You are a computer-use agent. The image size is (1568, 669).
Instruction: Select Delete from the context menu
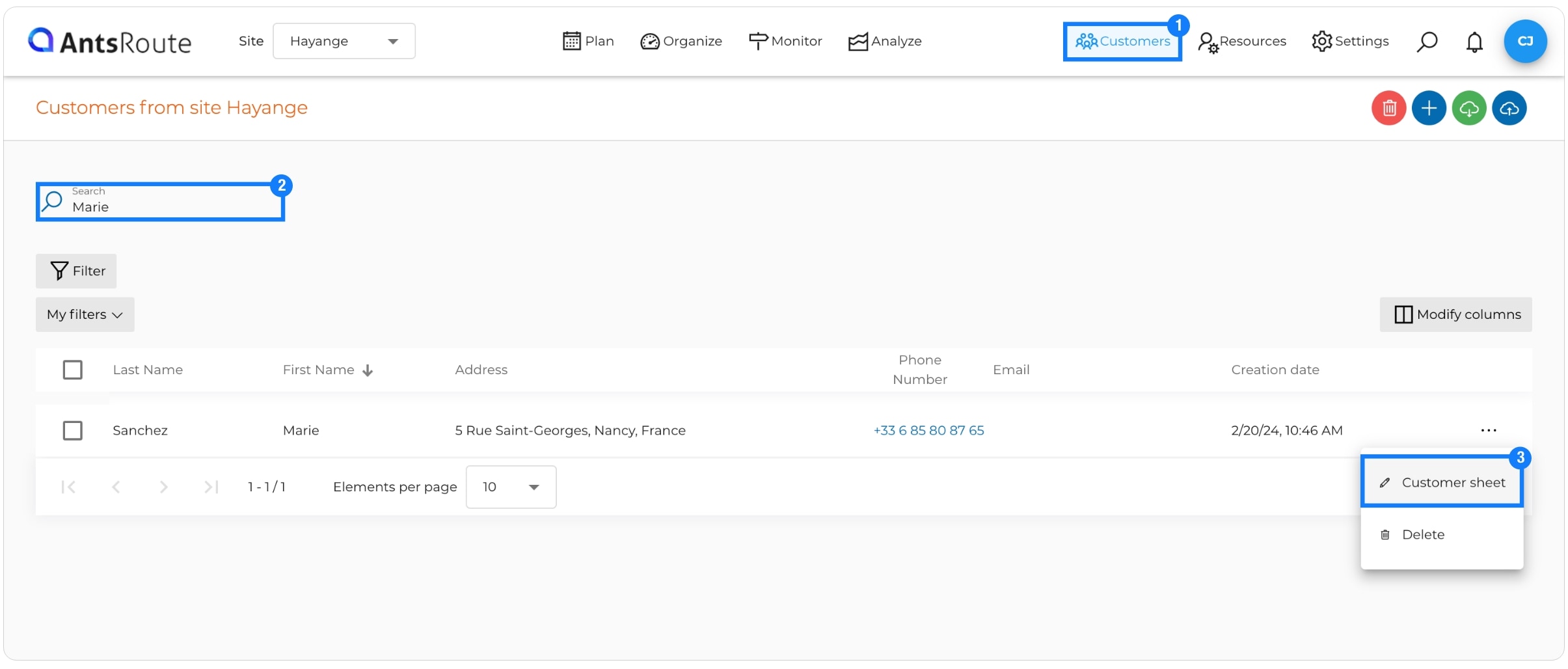pyautogui.click(x=1442, y=534)
